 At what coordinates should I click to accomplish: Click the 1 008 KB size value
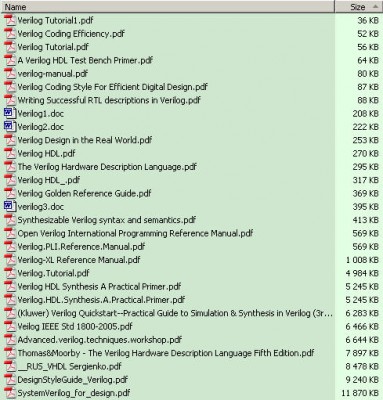click(x=362, y=260)
